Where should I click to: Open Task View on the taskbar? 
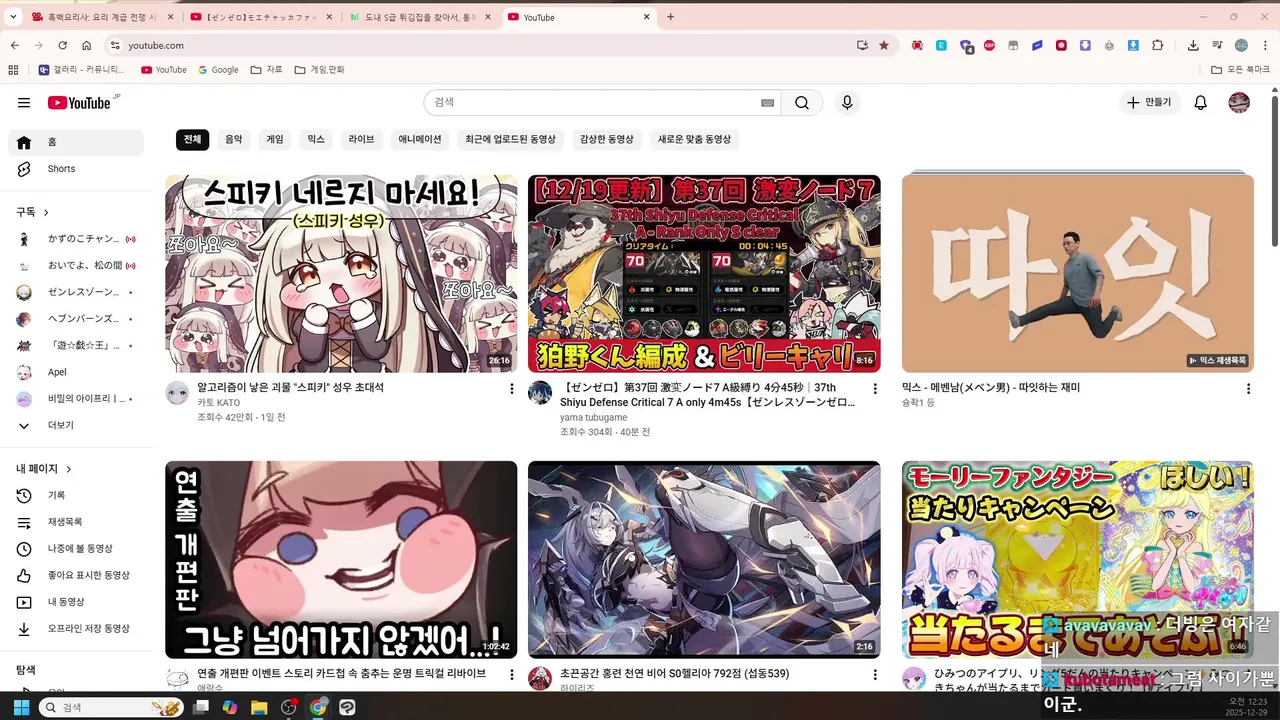(x=201, y=707)
